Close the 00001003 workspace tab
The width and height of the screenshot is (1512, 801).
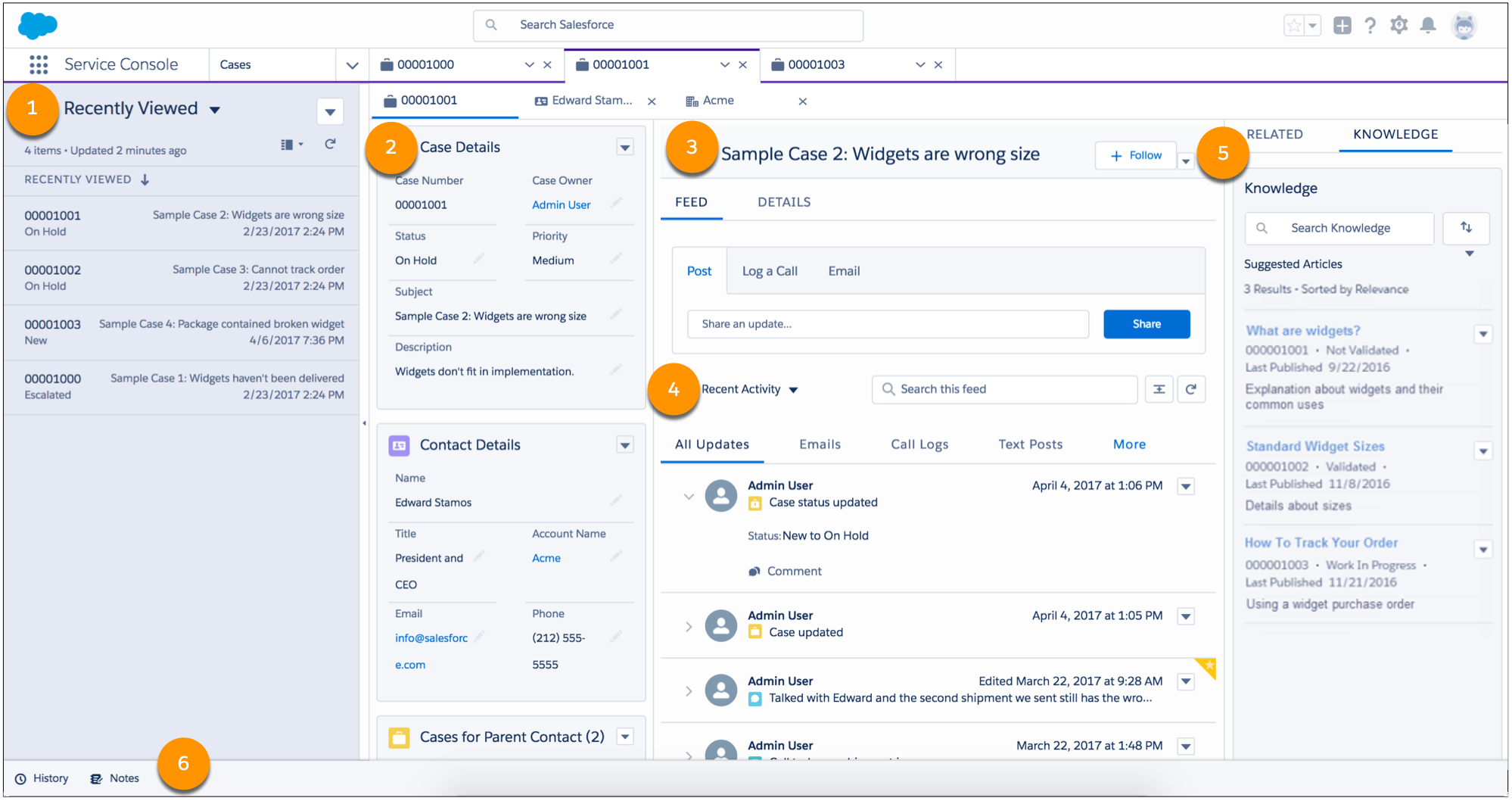(938, 65)
